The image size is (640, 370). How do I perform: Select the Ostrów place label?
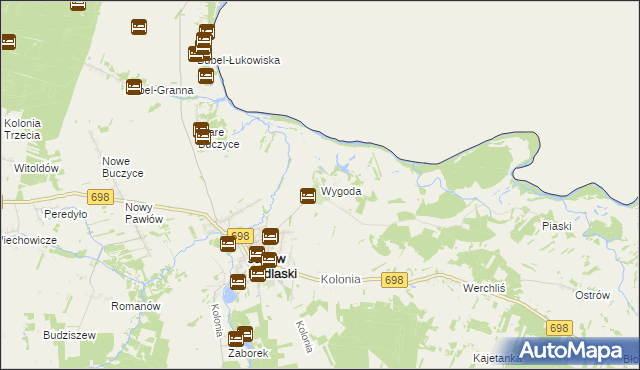[x=592, y=295]
